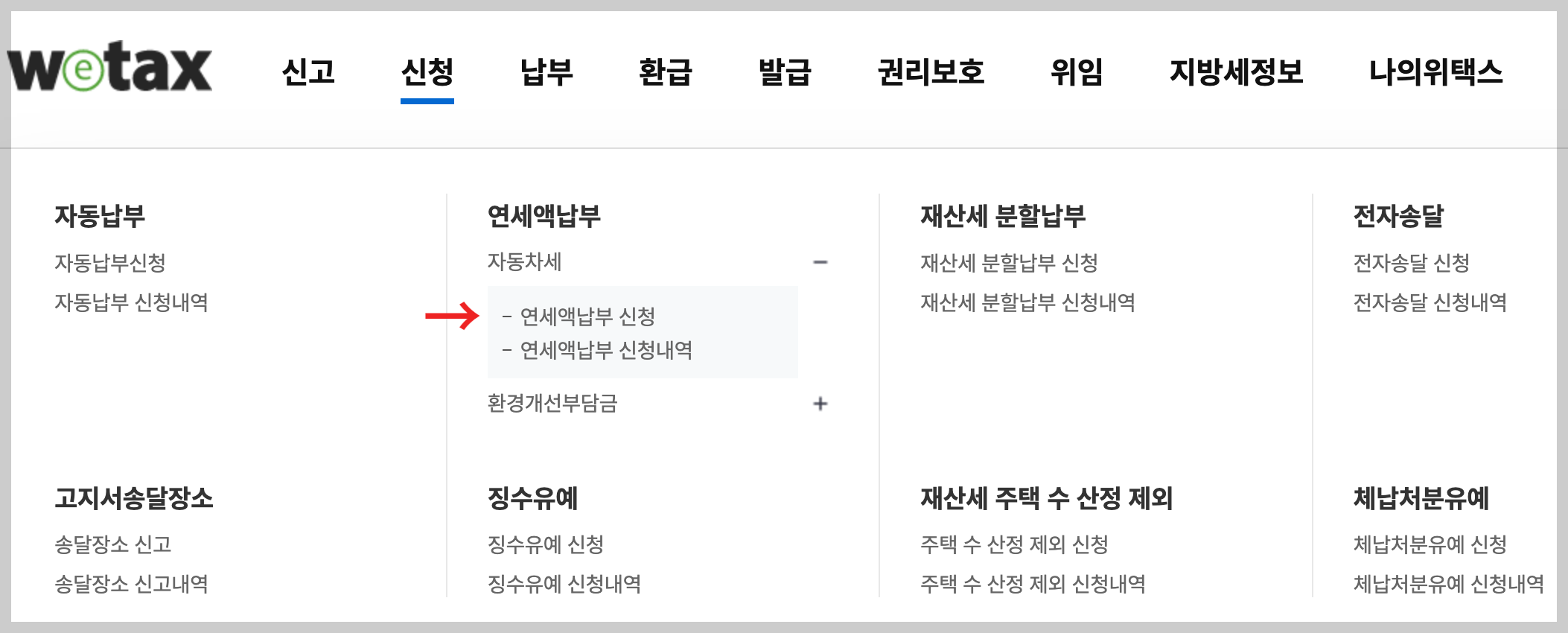This screenshot has width=1568, height=633.
Task: Go to 나의위택스 section
Action: [1435, 73]
